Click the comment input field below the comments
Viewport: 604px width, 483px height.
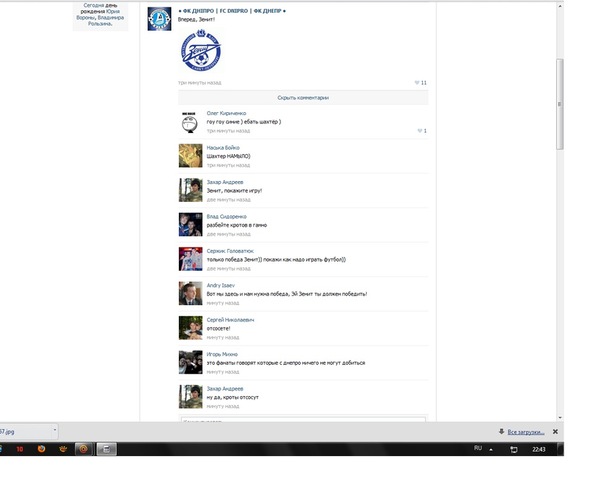click(303, 420)
